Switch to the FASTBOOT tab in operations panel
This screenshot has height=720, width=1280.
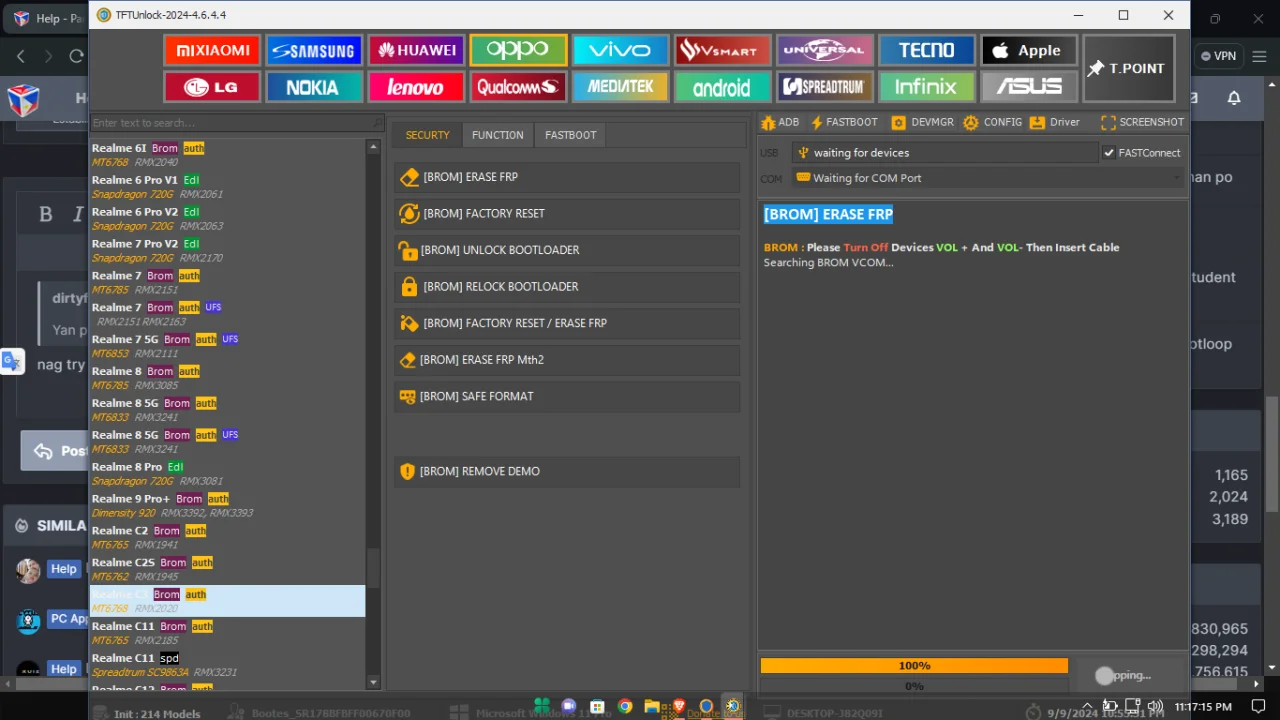click(x=570, y=135)
